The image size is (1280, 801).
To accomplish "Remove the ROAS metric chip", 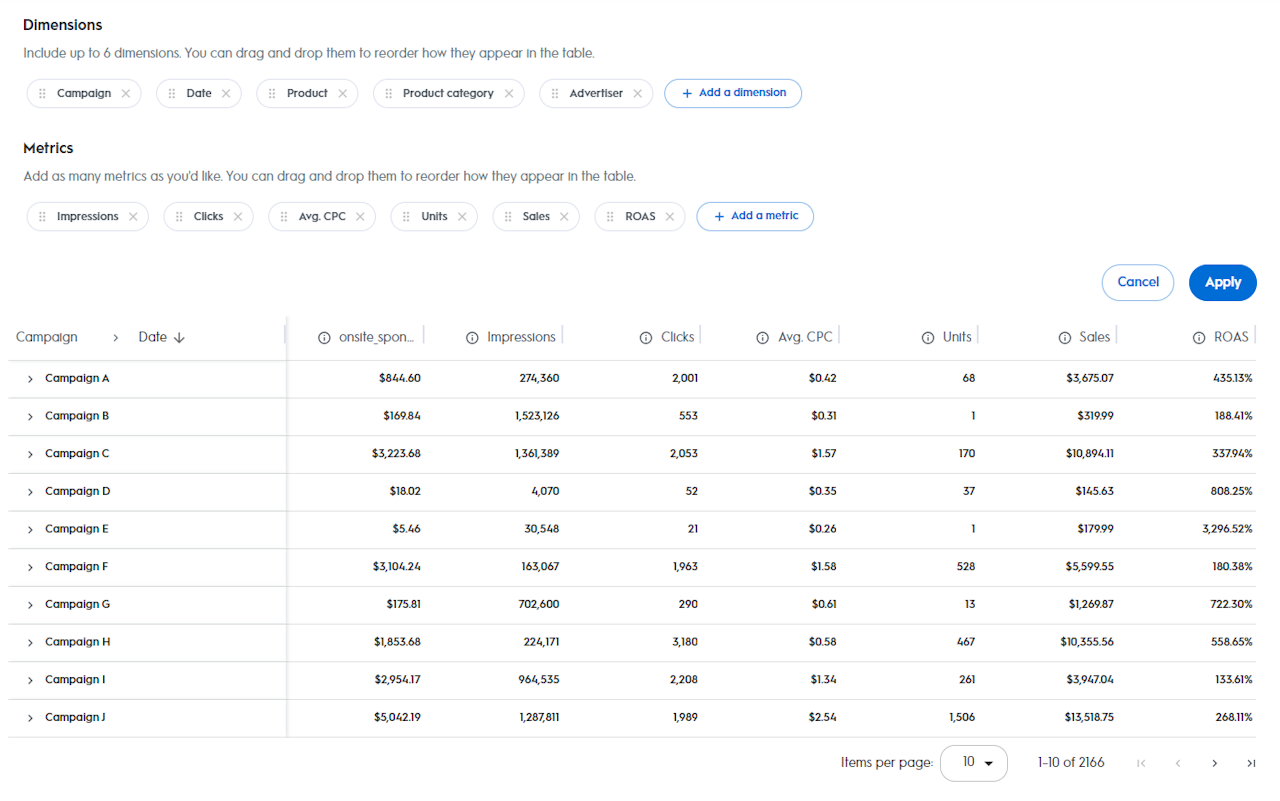I will [x=670, y=217].
